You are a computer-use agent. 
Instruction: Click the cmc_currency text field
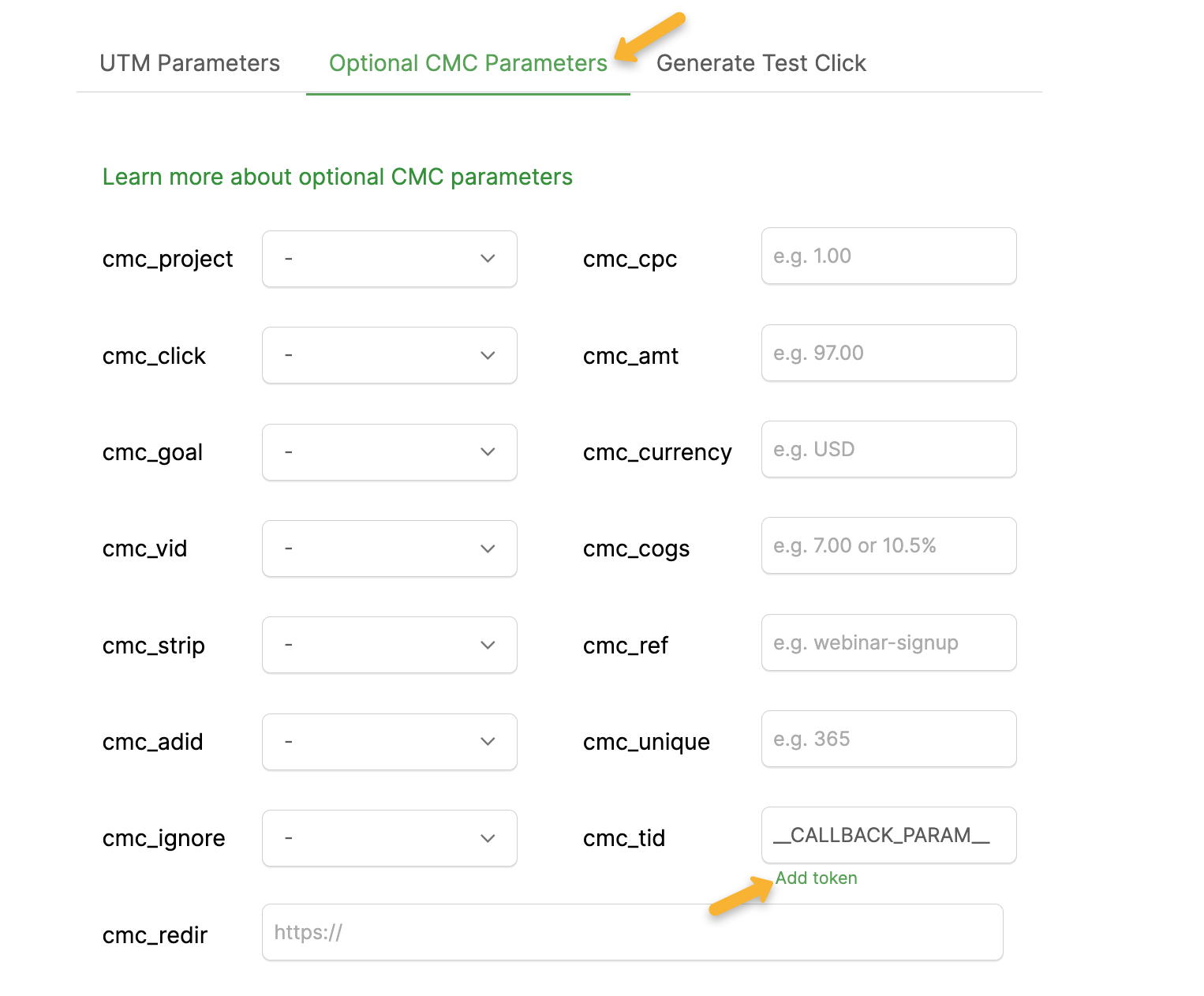[888, 449]
